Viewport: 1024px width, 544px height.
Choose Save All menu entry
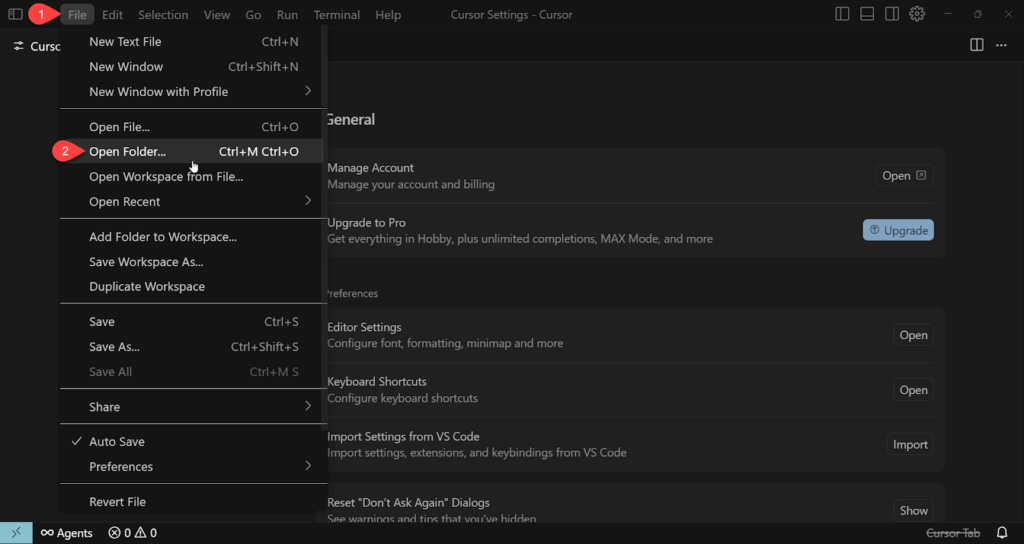click(x=191, y=372)
